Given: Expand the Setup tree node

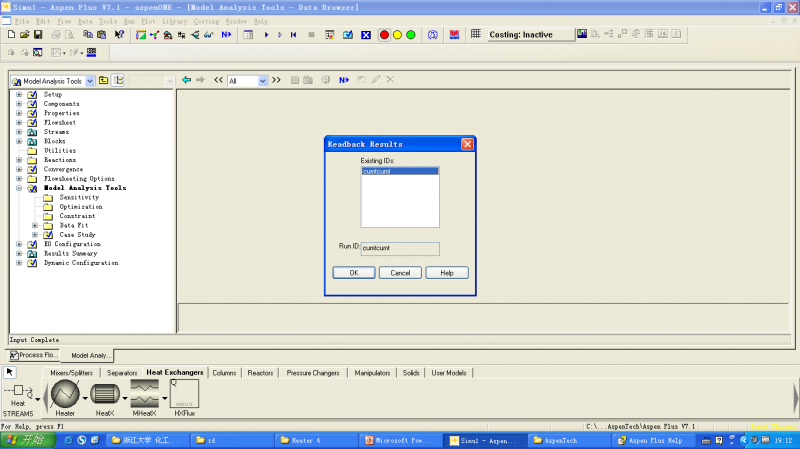Looking at the screenshot, I should [x=19, y=94].
